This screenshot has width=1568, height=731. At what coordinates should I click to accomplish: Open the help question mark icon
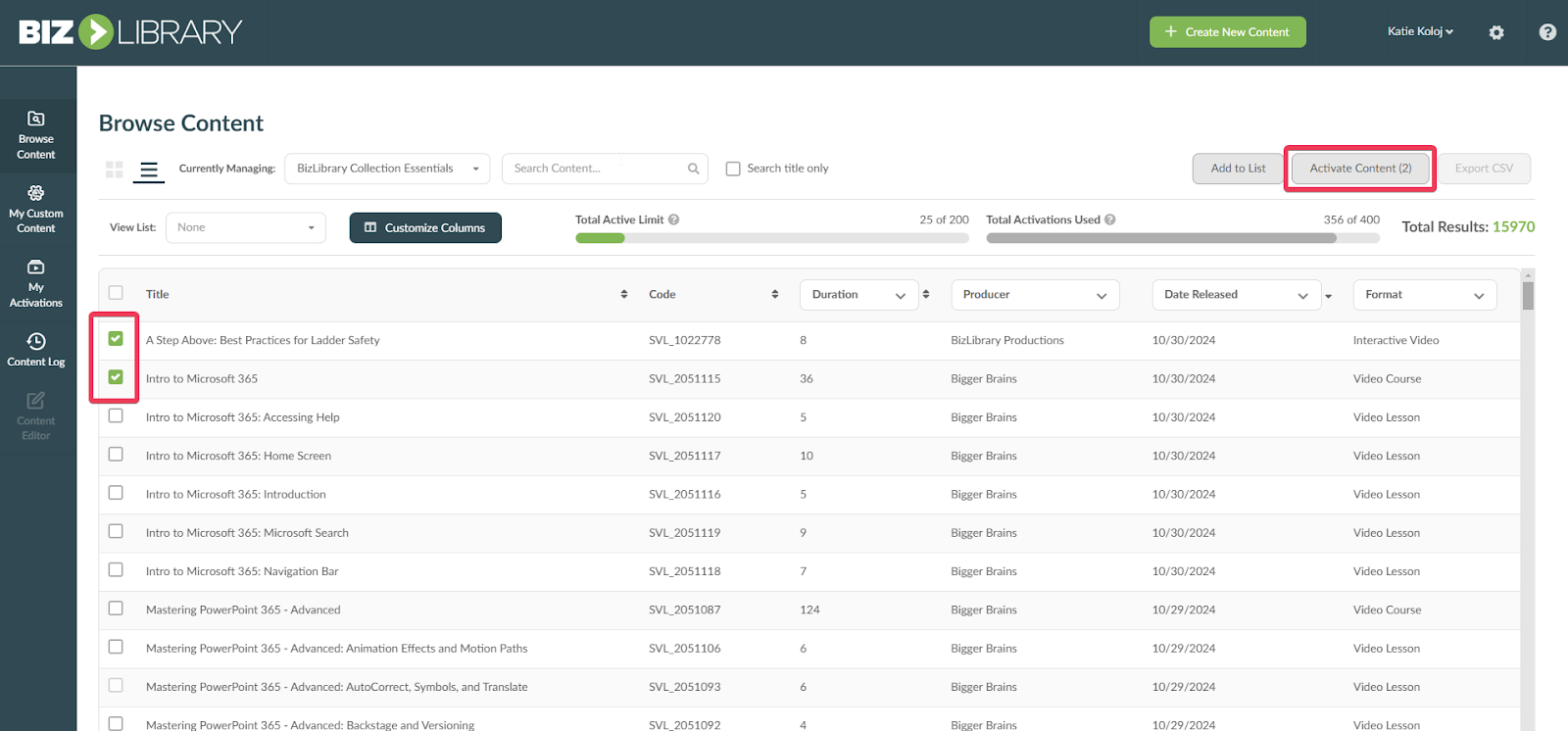pos(1547,32)
